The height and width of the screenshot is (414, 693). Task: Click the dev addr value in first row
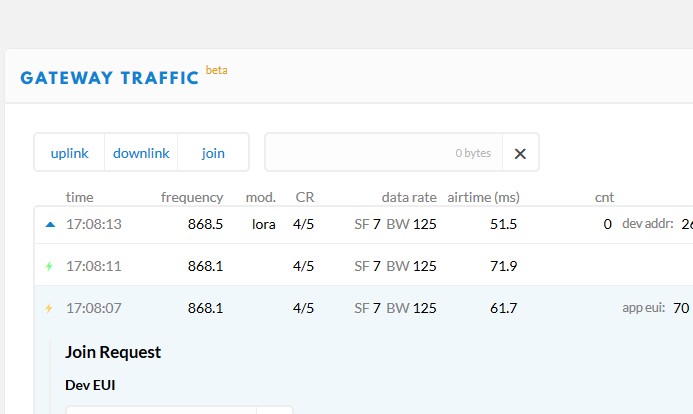pos(686,224)
